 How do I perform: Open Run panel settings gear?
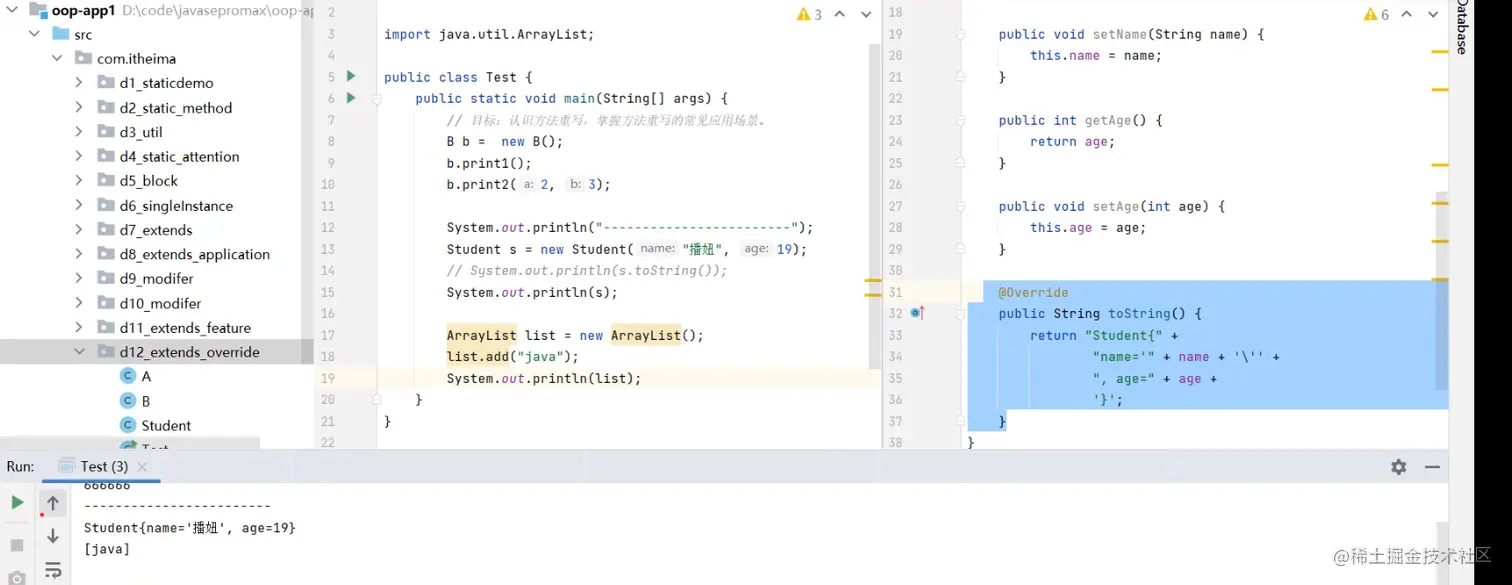(x=1399, y=467)
